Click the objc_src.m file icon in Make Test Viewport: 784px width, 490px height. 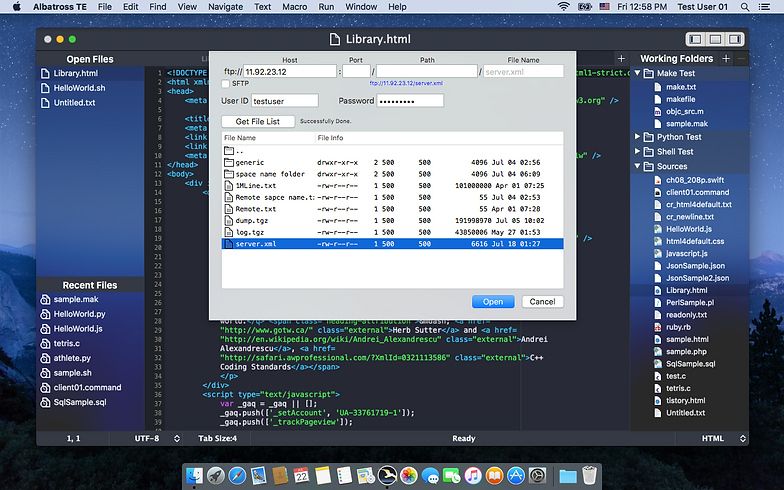point(658,112)
